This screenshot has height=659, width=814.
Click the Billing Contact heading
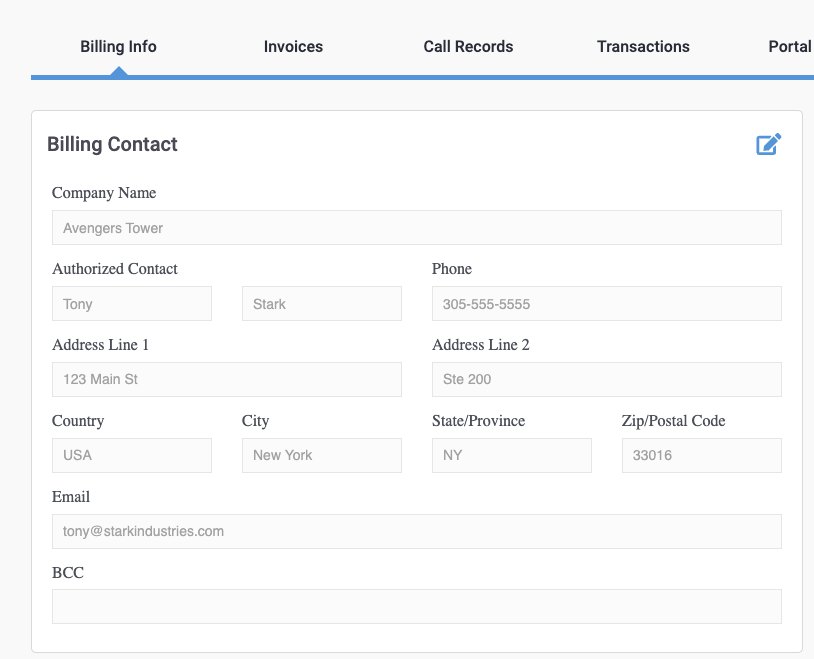tap(112, 144)
